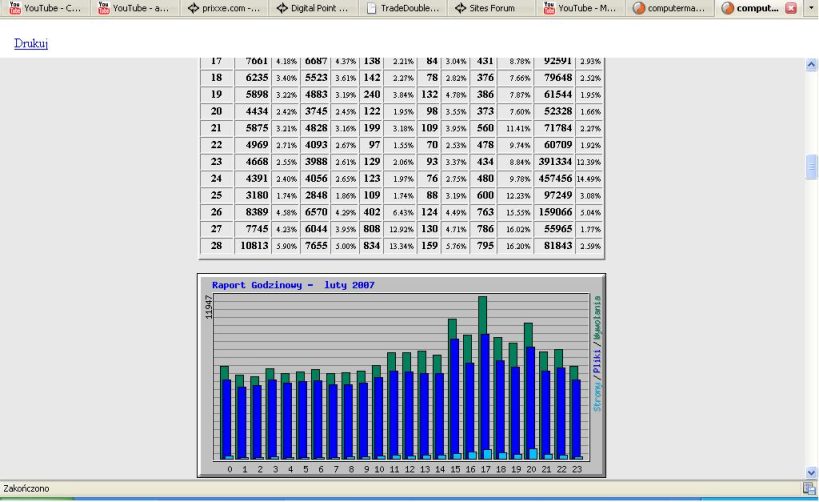819x502 pixels.
Task: Go to the Sites Forum tab
Action: [497, 8]
